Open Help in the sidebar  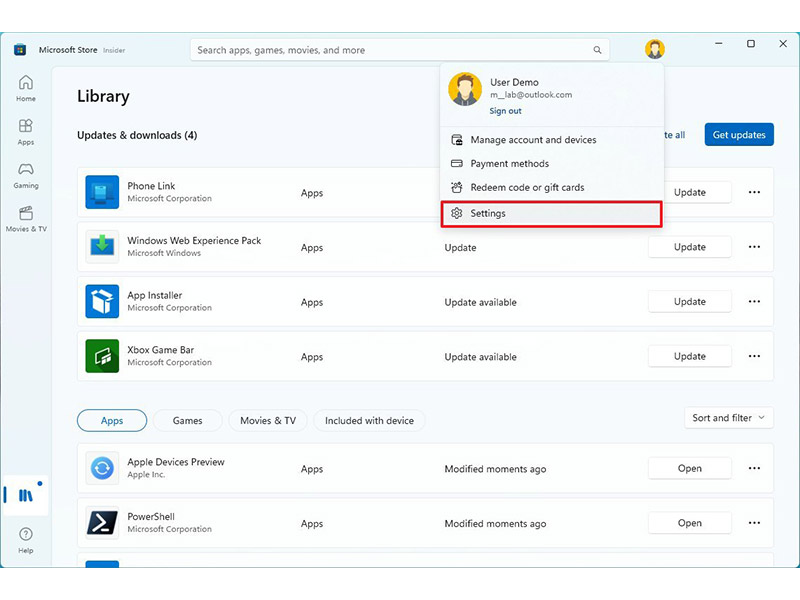click(x=26, y=540)
